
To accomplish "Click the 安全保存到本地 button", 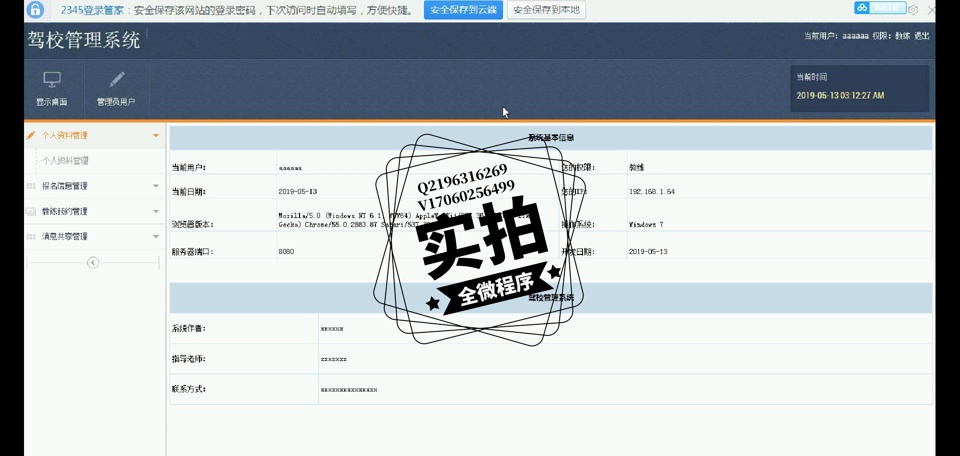I will tap(546, 10).
